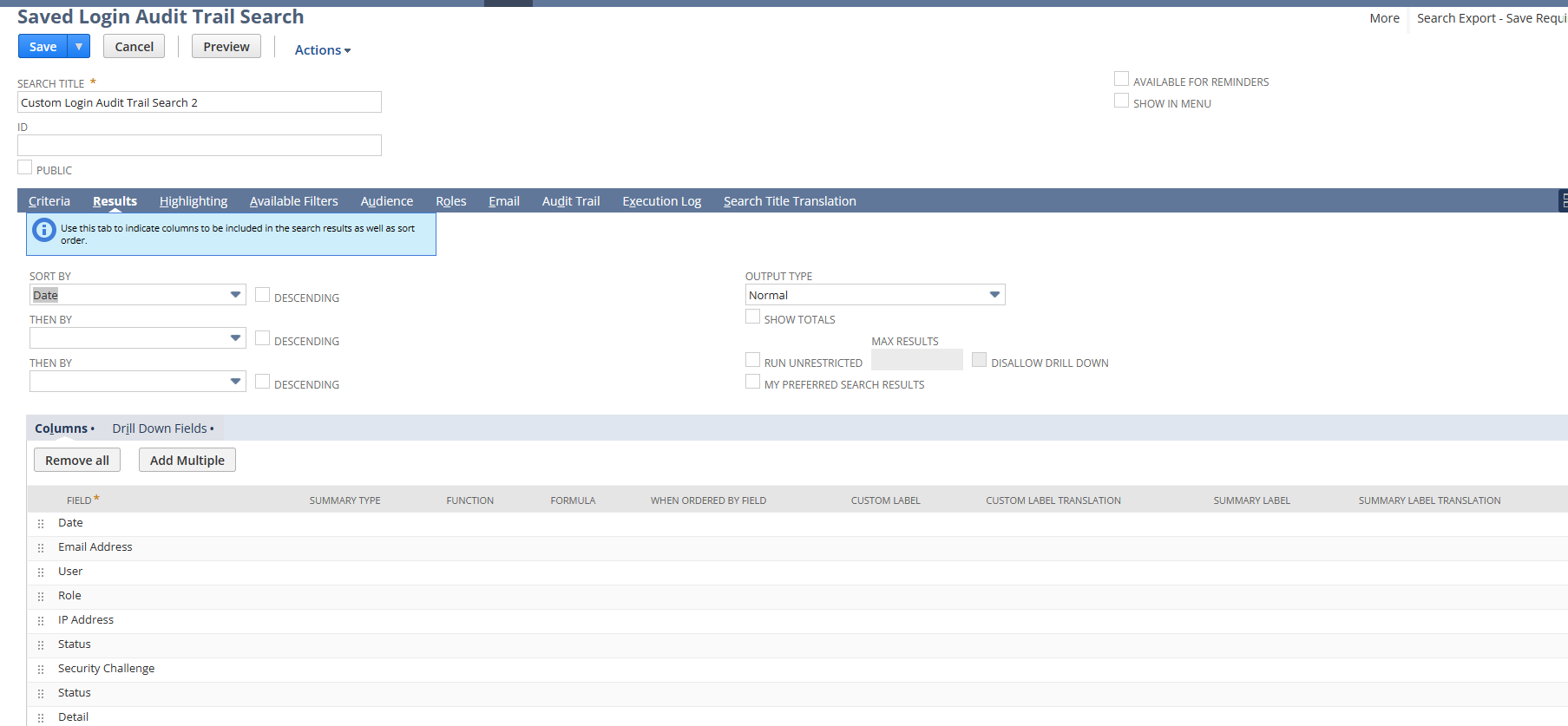Click into the Search Title text field
Image resolution: width=1568 pixels, height=726 pixels.
[200, 102]
